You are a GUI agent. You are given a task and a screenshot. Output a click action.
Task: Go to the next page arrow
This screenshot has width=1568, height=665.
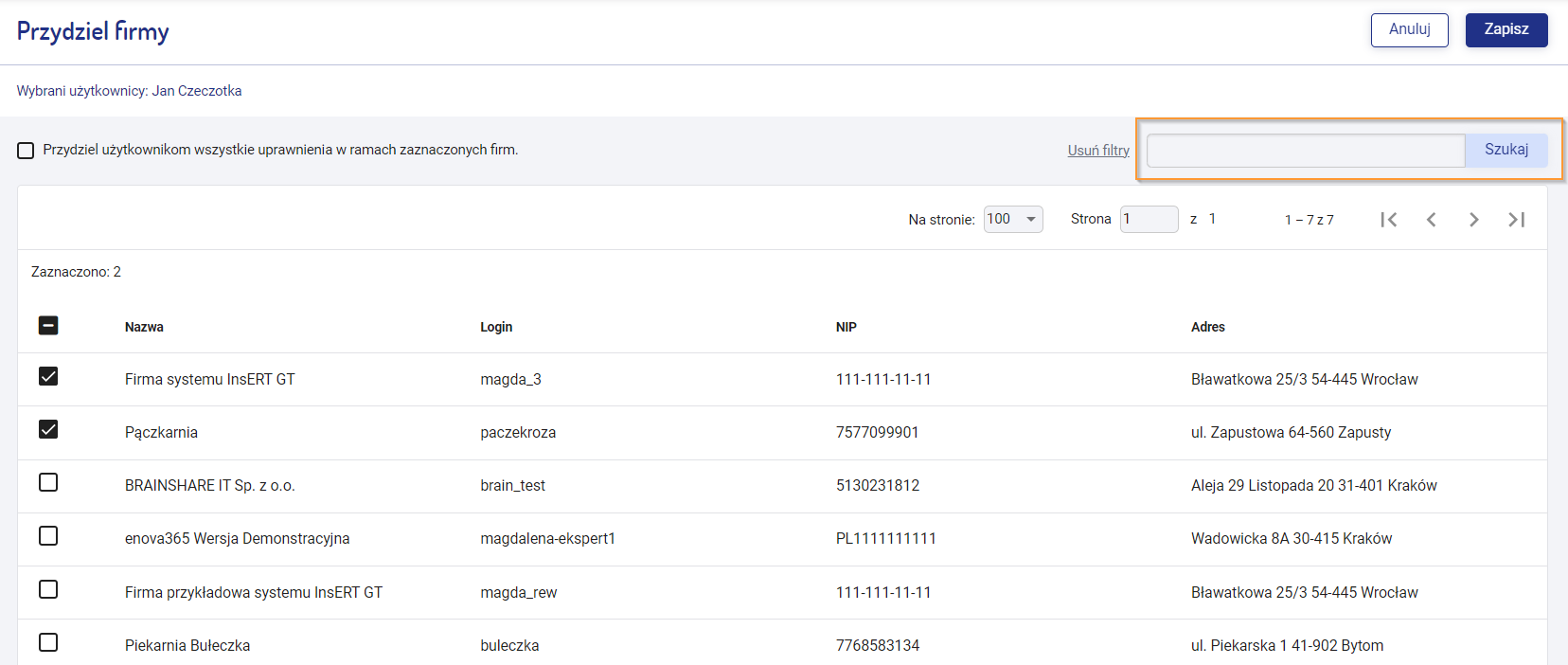coord(1474,220)
